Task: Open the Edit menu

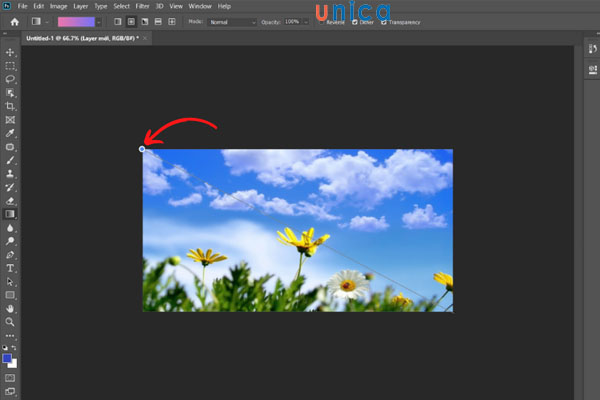Action: coord(38,6)
